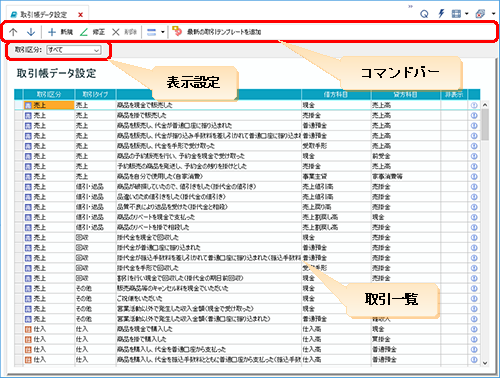Click the 受取手形 debit cell on 手形で受け取った row
This screenshot has width=500, height=378.
pyautogui.click(x=336, y=146)
